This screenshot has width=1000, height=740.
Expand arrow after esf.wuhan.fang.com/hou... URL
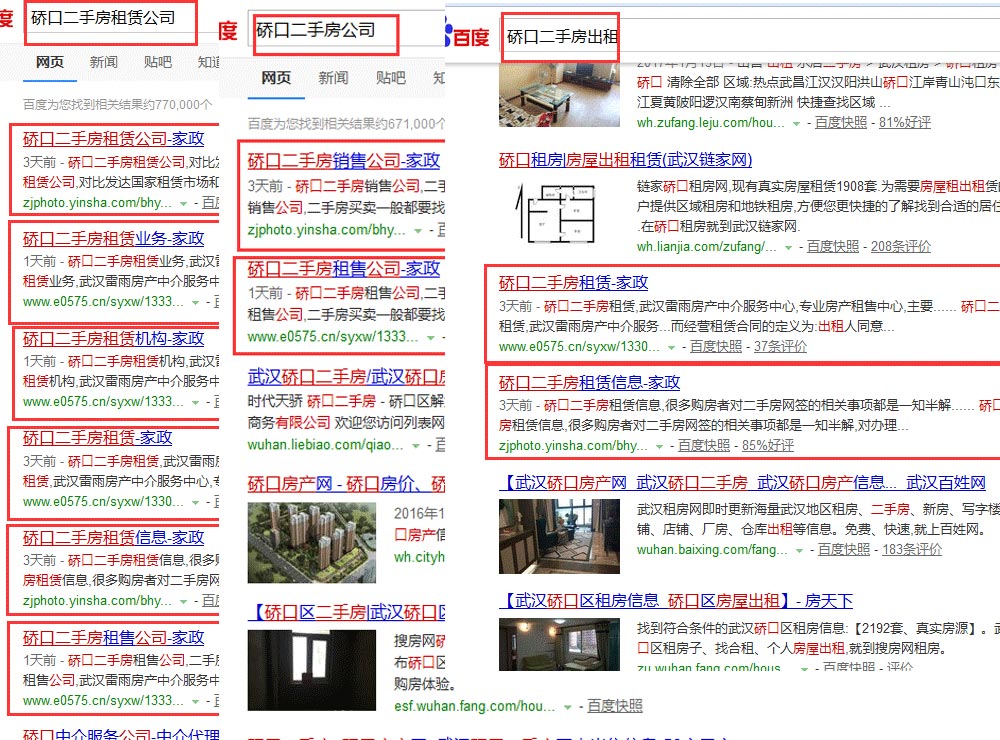coord(567,707)
